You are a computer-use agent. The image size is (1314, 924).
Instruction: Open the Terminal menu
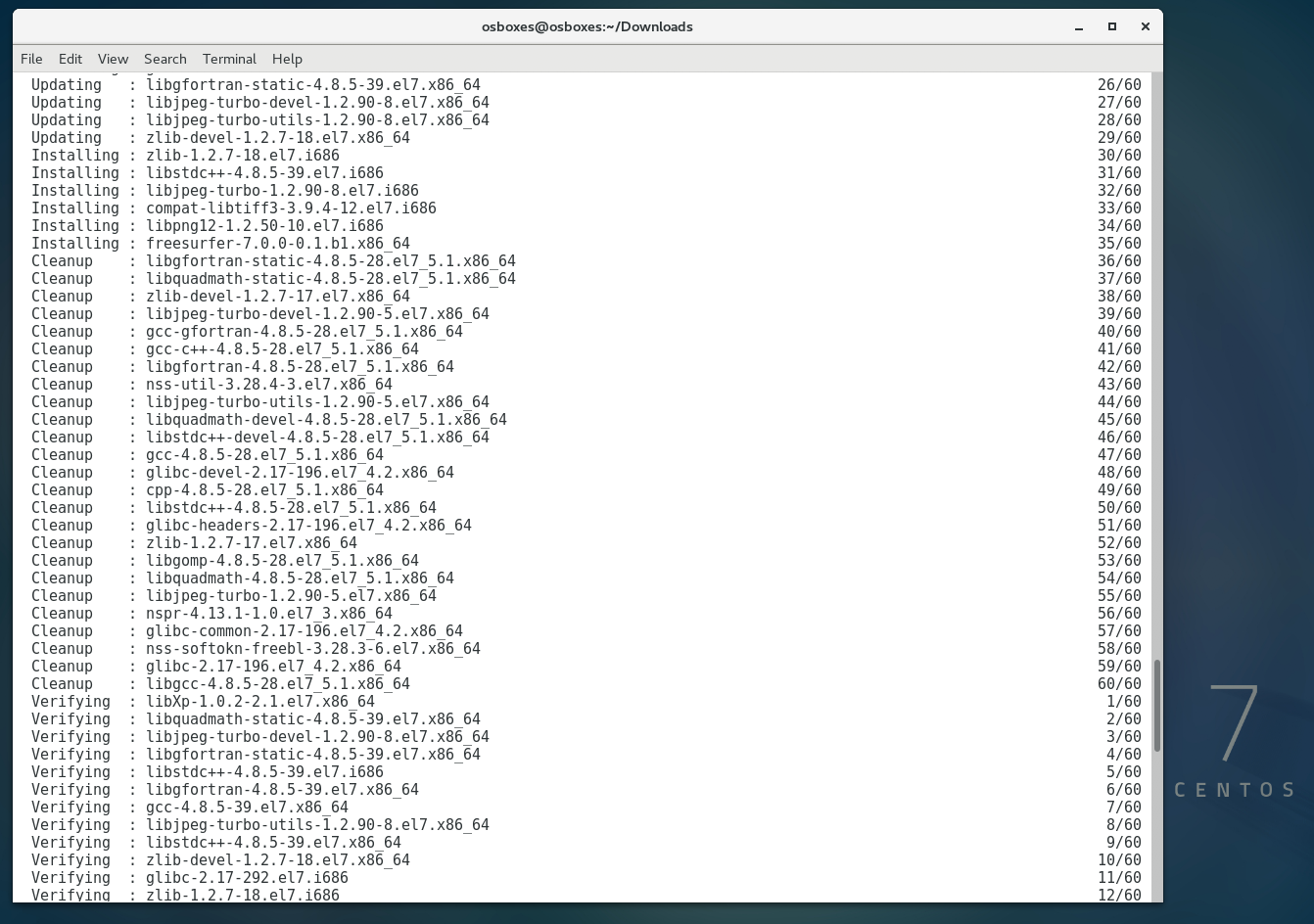(x=229, y=59)
